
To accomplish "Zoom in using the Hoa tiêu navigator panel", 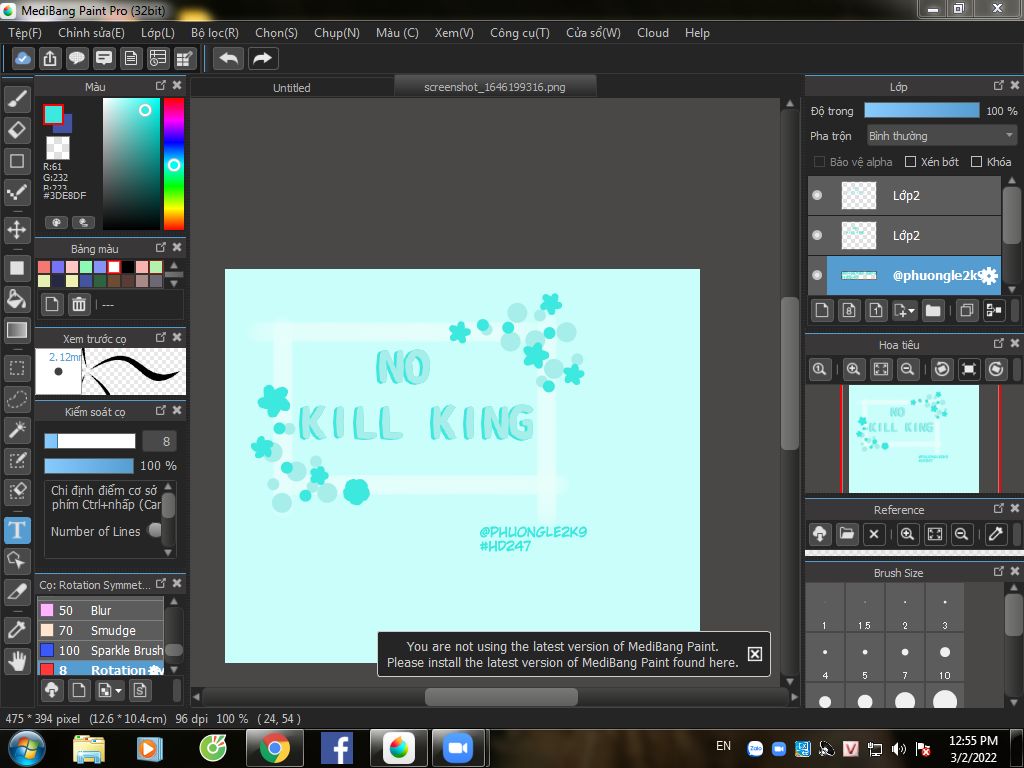I will [853, 370].
